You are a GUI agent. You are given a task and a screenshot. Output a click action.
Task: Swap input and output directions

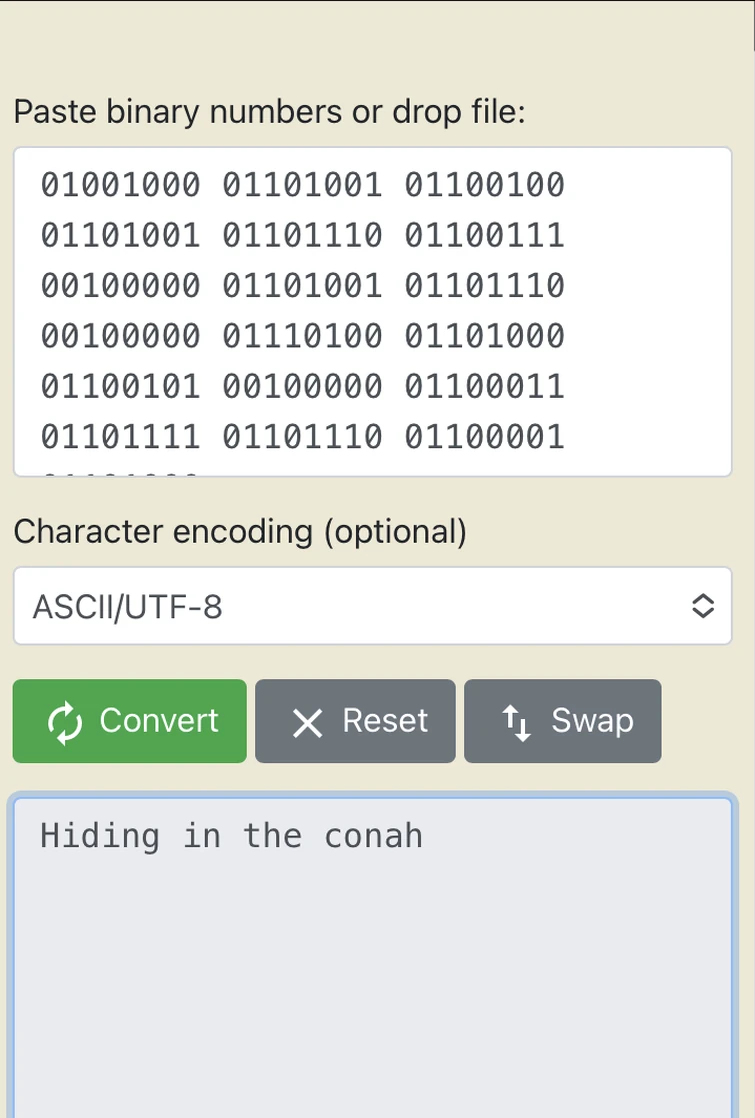562,721
